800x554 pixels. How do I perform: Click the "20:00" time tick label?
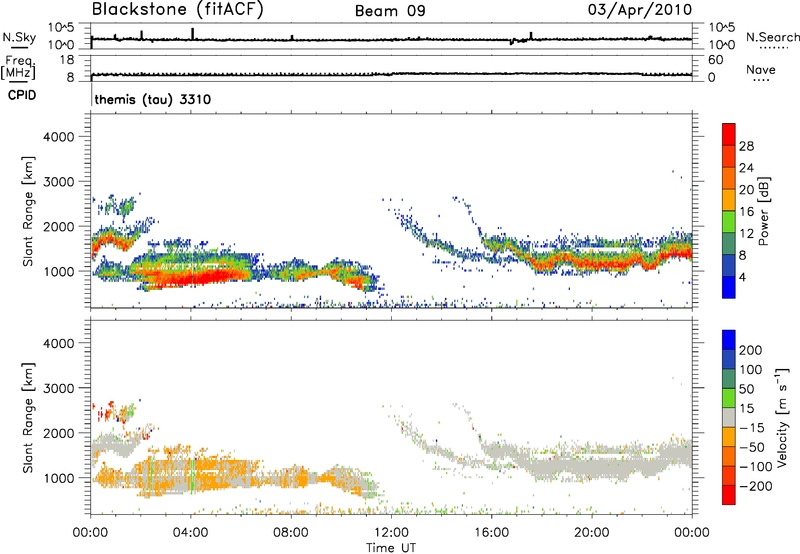click(591, 533)
